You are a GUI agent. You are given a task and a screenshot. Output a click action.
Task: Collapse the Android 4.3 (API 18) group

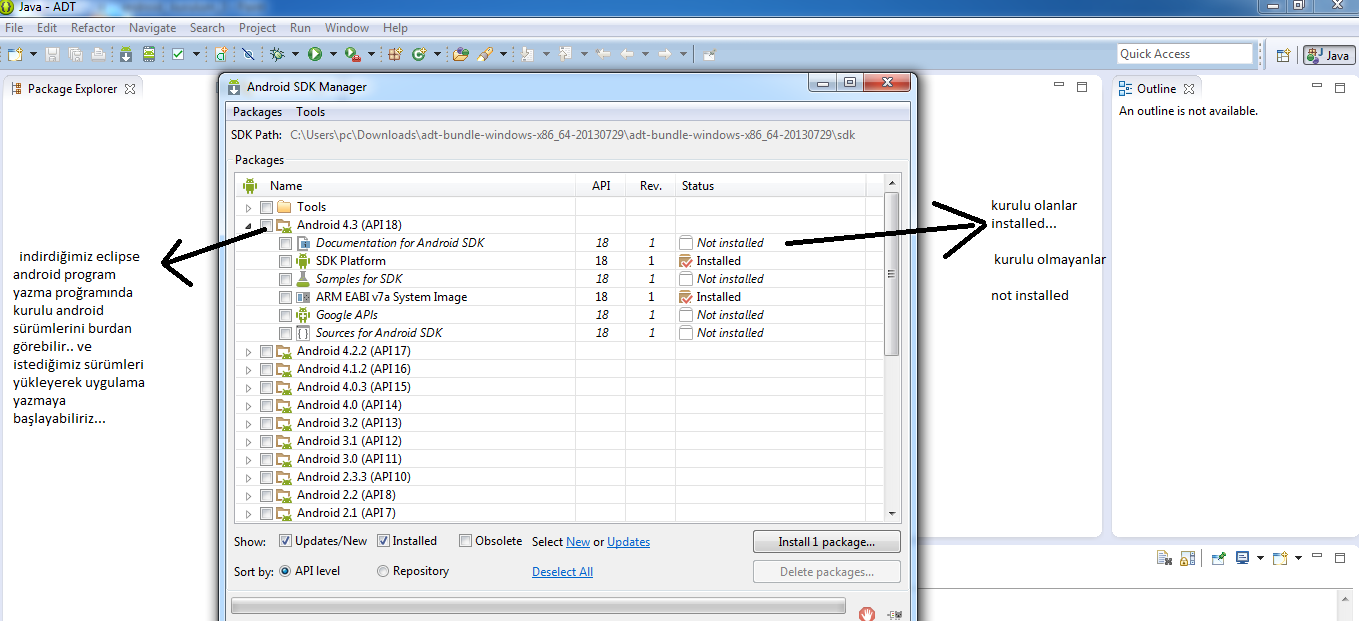pos(249,225)
